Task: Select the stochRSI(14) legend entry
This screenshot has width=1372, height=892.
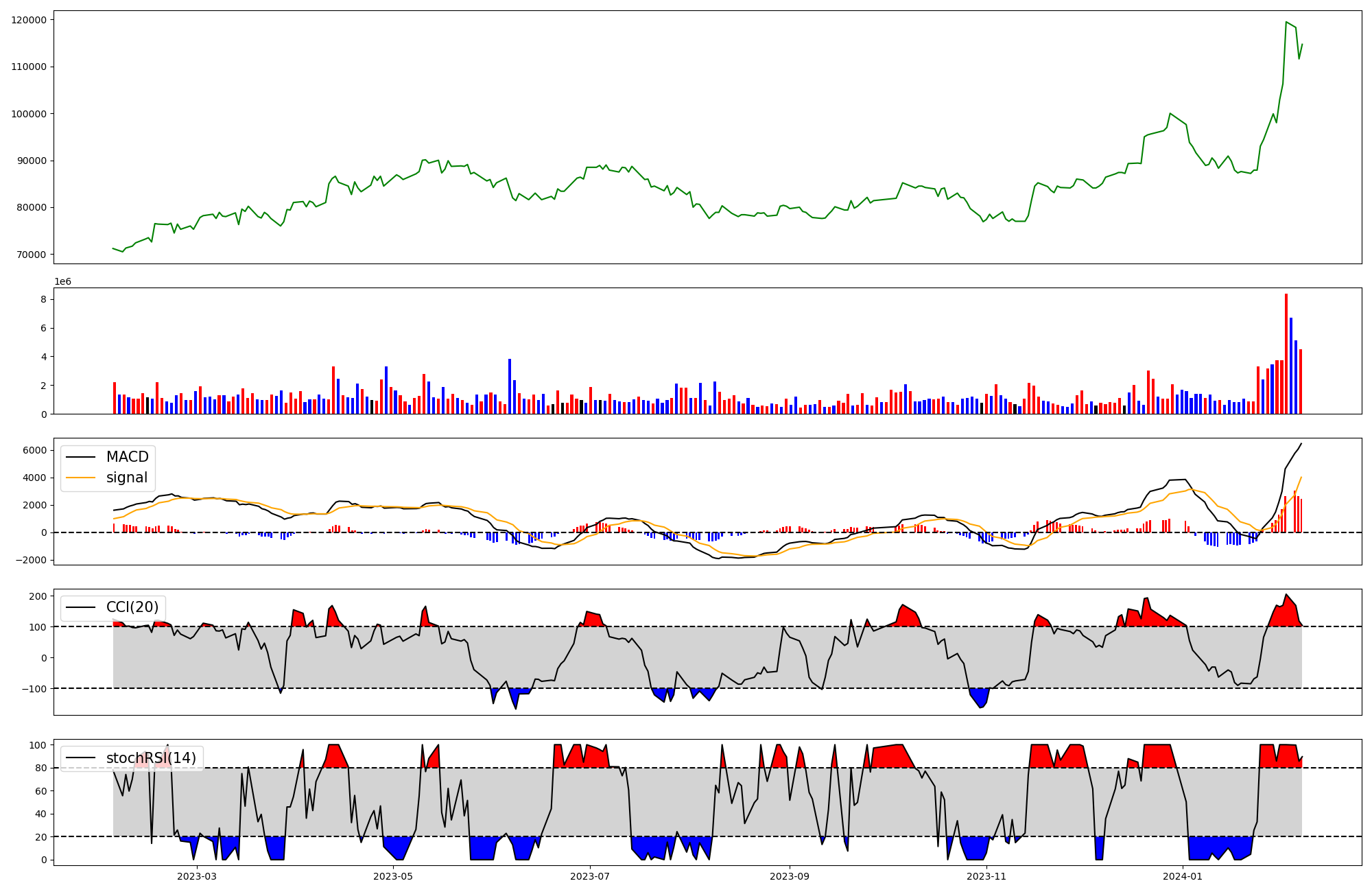Action: coord(151,758)
